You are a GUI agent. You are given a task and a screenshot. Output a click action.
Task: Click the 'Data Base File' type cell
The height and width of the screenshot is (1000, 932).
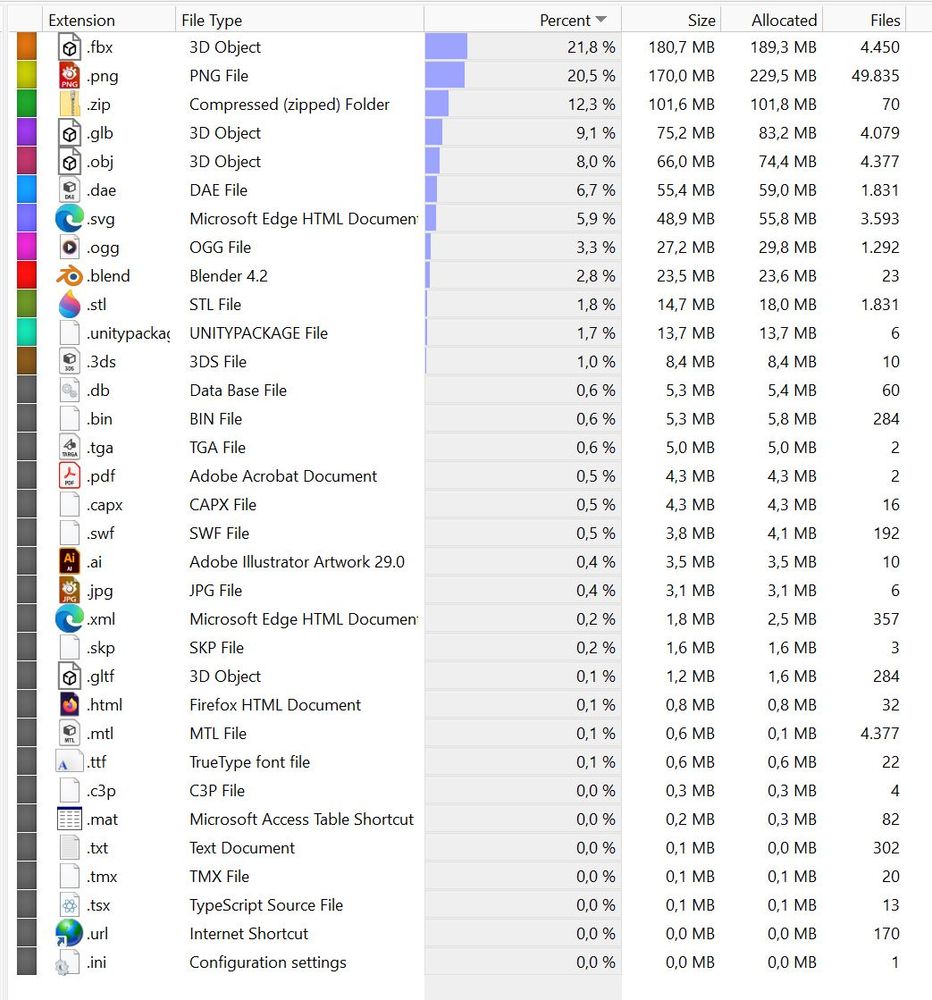[238, 390]
